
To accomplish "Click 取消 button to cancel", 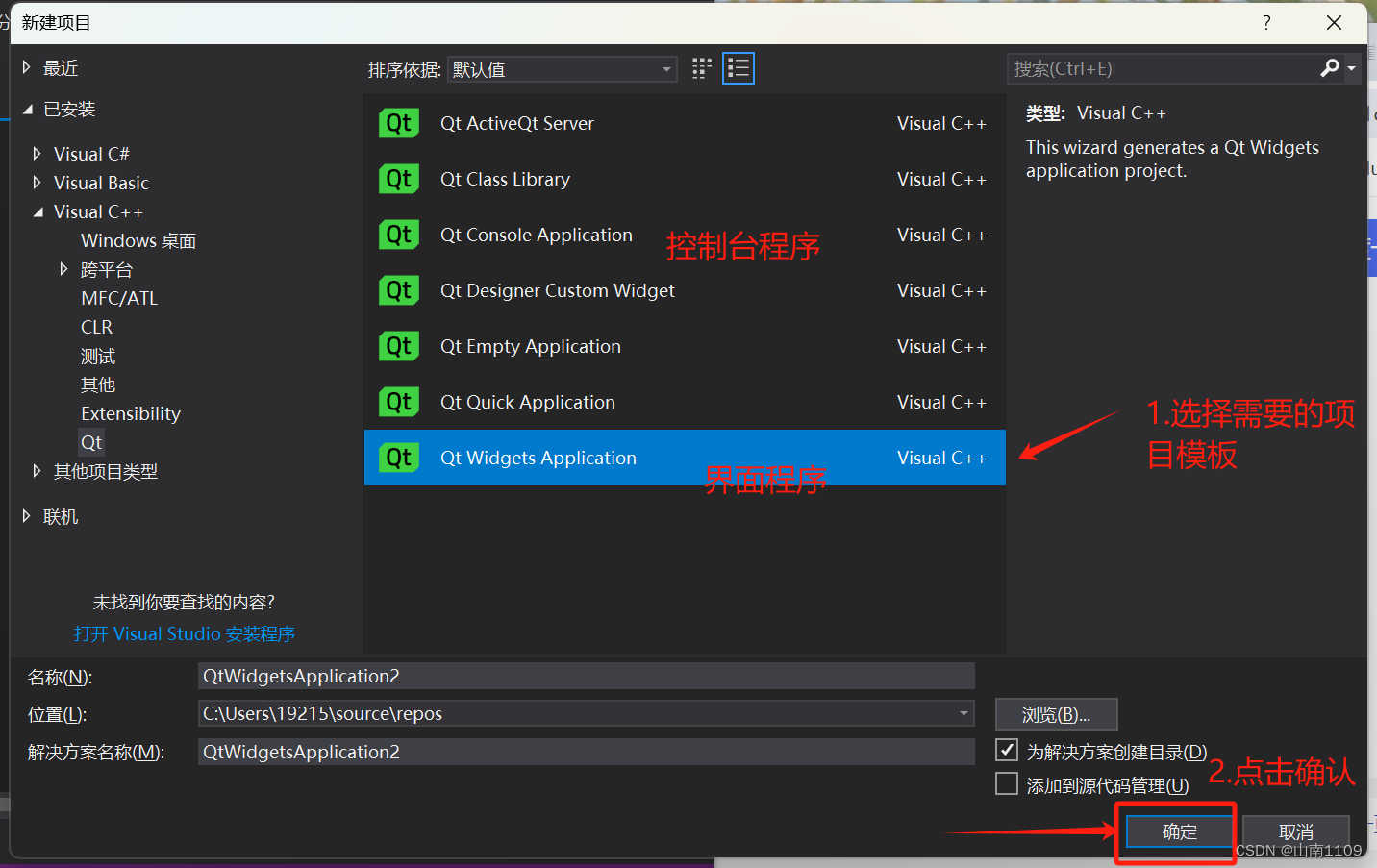I will tap(1296, 831).
